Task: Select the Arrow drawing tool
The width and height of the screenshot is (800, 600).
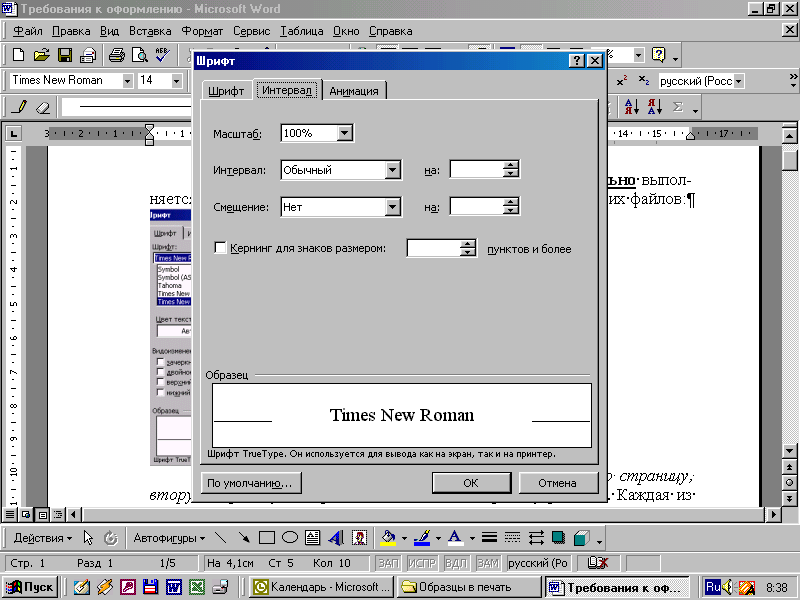Action: click(244, 538)
